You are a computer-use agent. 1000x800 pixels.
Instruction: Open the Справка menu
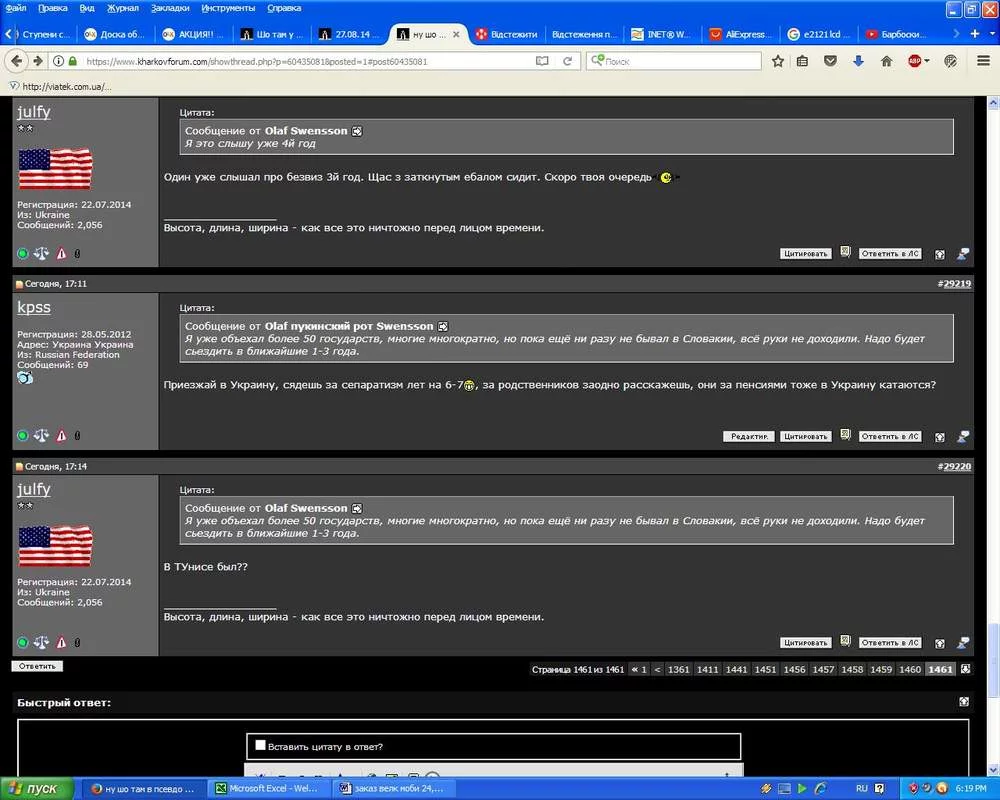click(x=284, y=8)
